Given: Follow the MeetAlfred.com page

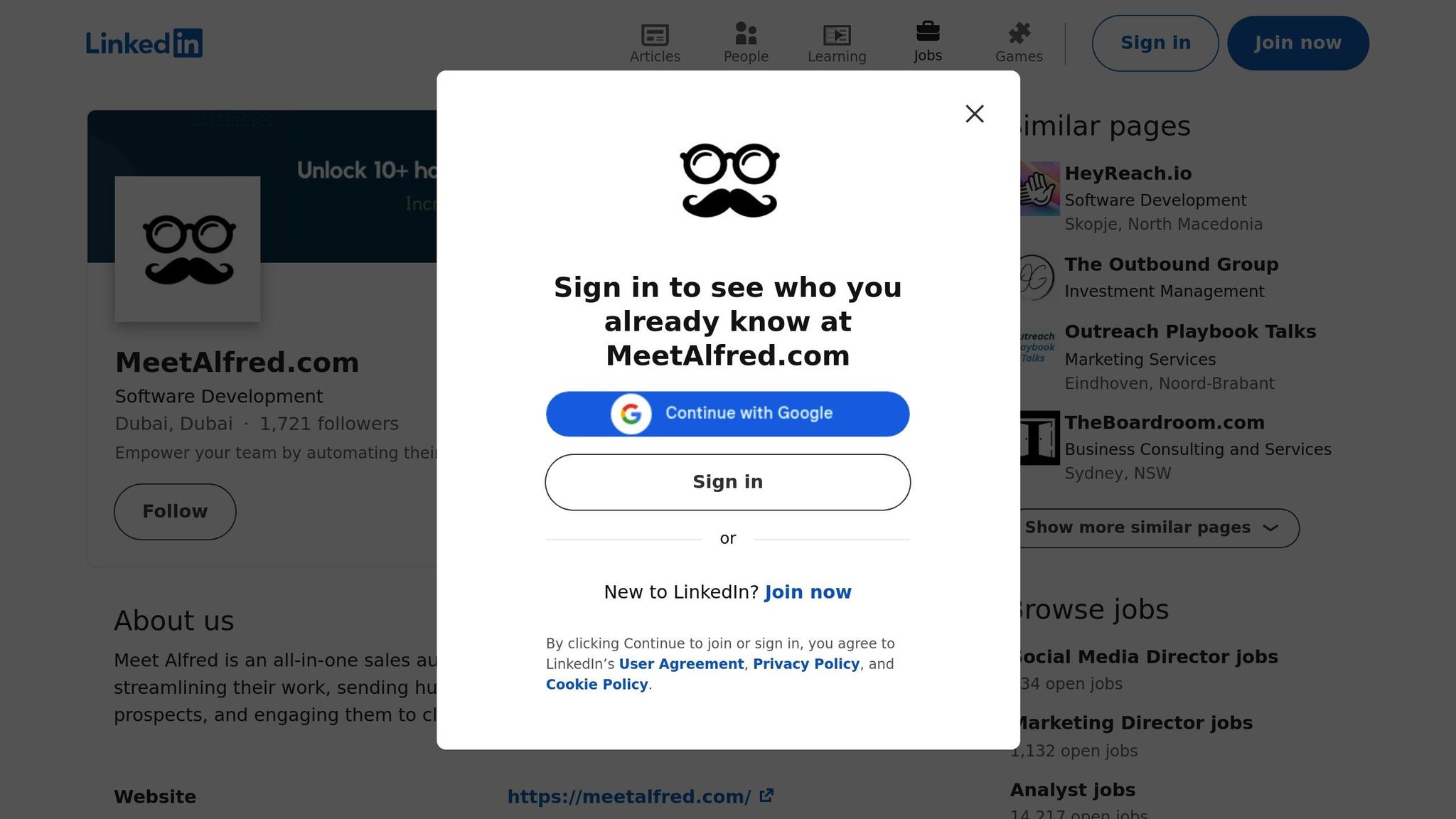Looking at the screenshot, I should (175, 511).
